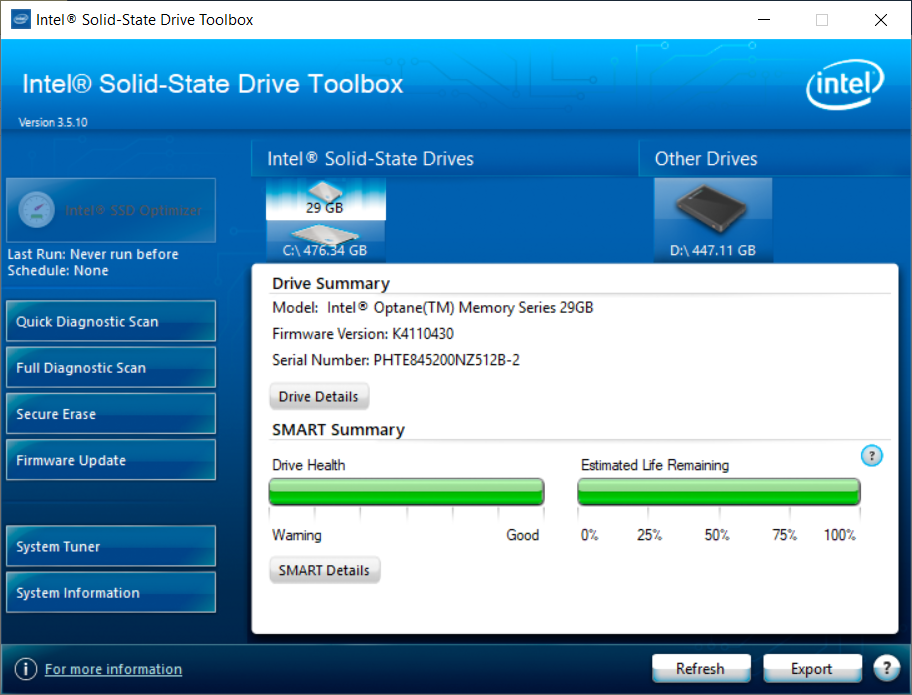Click the Good label under Drive Health
Viewport: 912px width, 695px height.
(x=523, y=535)
